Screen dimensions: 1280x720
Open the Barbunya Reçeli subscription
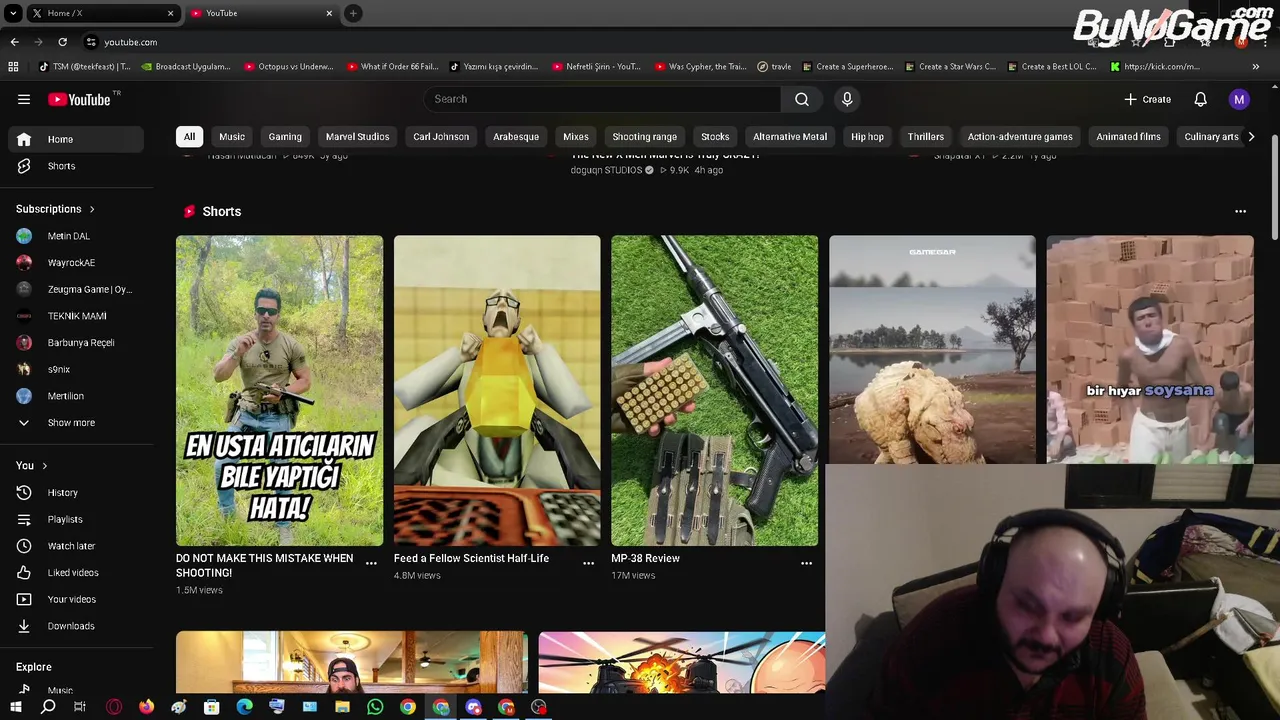[75, 343]
